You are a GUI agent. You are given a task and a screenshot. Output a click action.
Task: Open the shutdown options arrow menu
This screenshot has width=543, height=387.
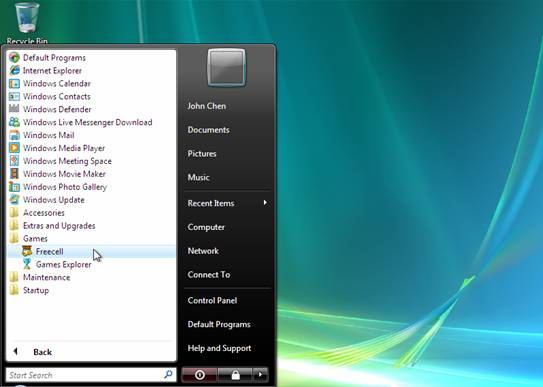click(260, 375)
